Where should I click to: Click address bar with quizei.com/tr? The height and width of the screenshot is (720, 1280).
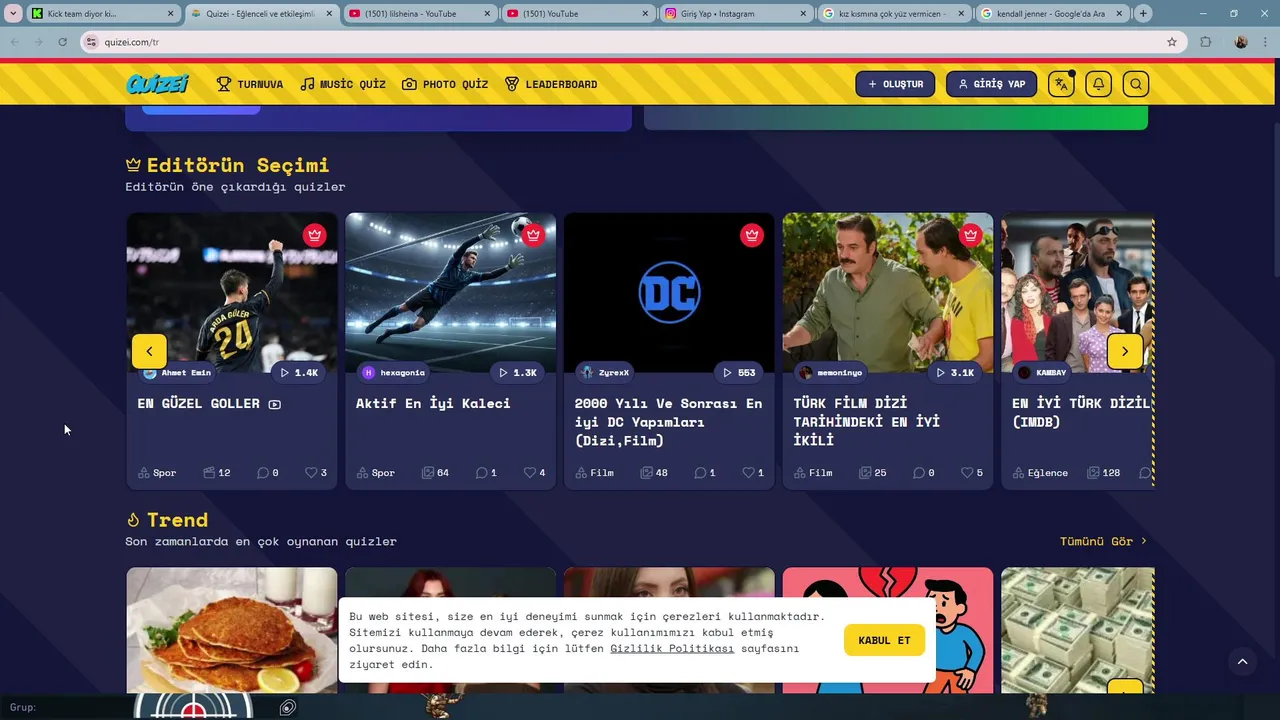[x=632, y=42]
